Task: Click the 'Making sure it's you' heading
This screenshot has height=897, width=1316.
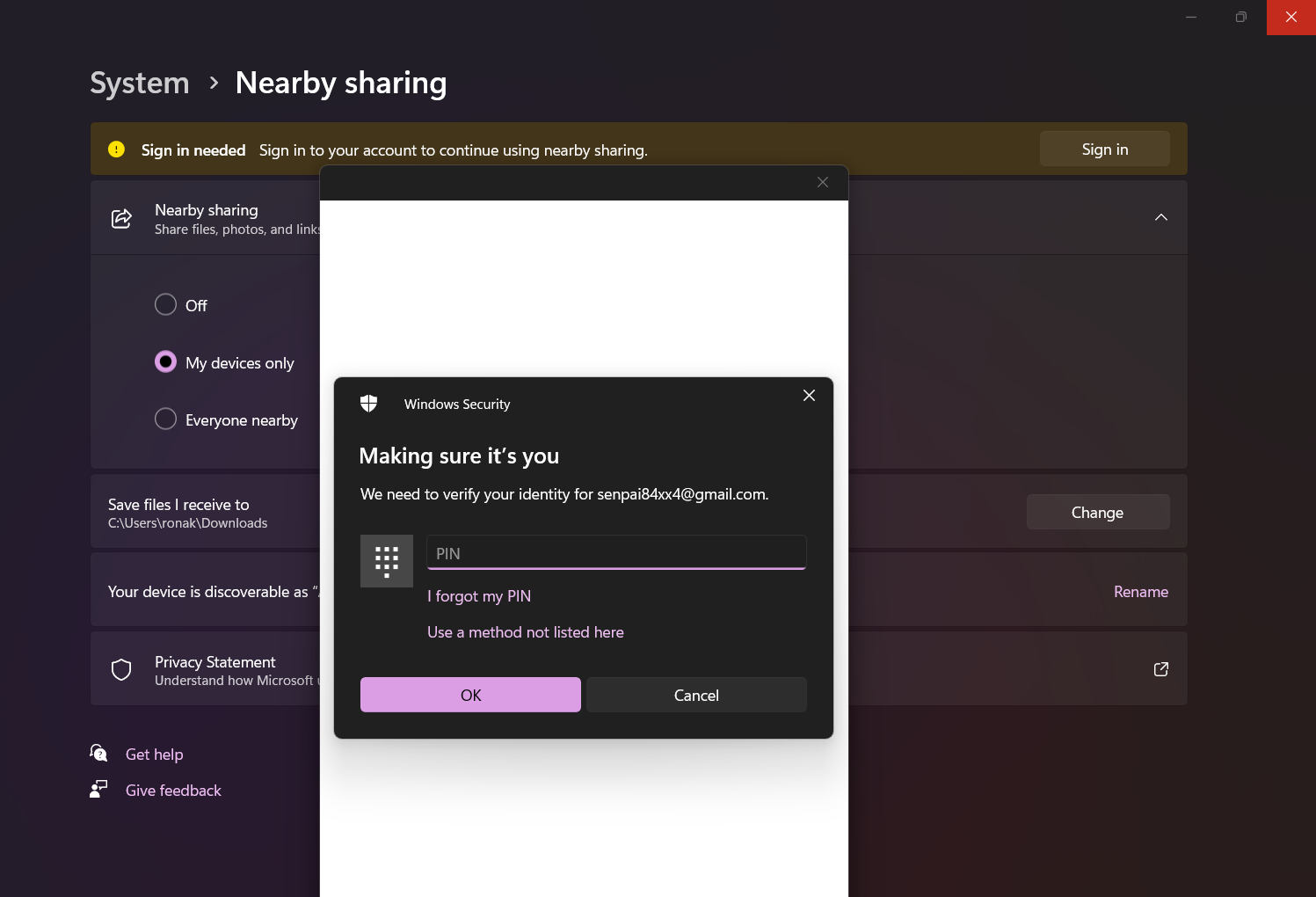Action: [459, 456]
